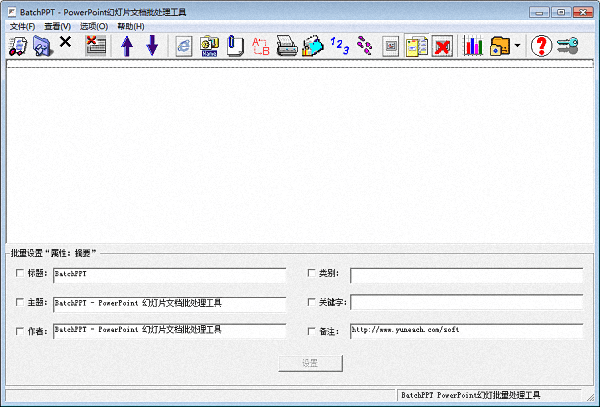600x407 pixels.
Task: Enable the 作者 checkbox
Action: coord(20,331)
